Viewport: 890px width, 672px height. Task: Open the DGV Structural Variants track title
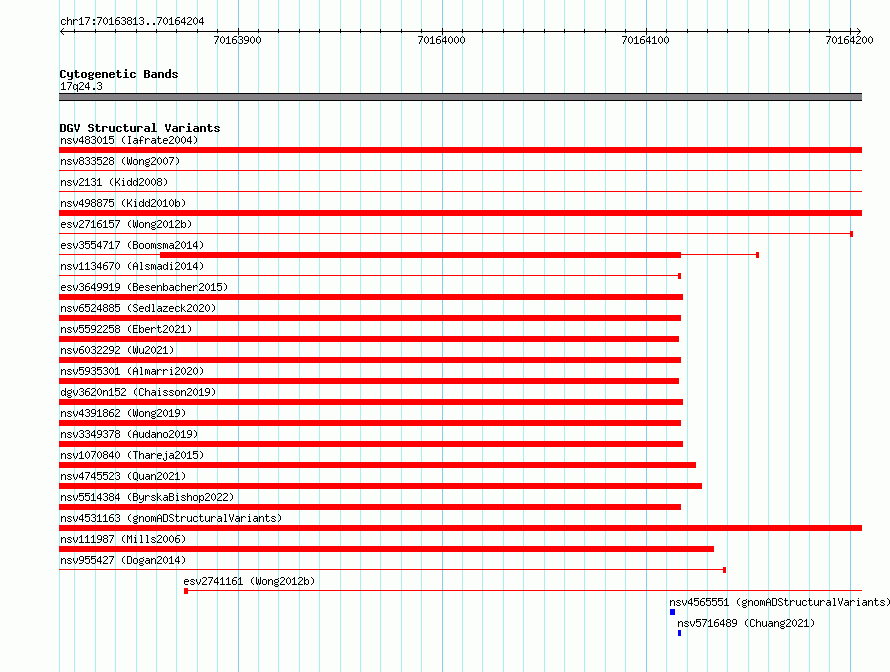coord(140,128)
